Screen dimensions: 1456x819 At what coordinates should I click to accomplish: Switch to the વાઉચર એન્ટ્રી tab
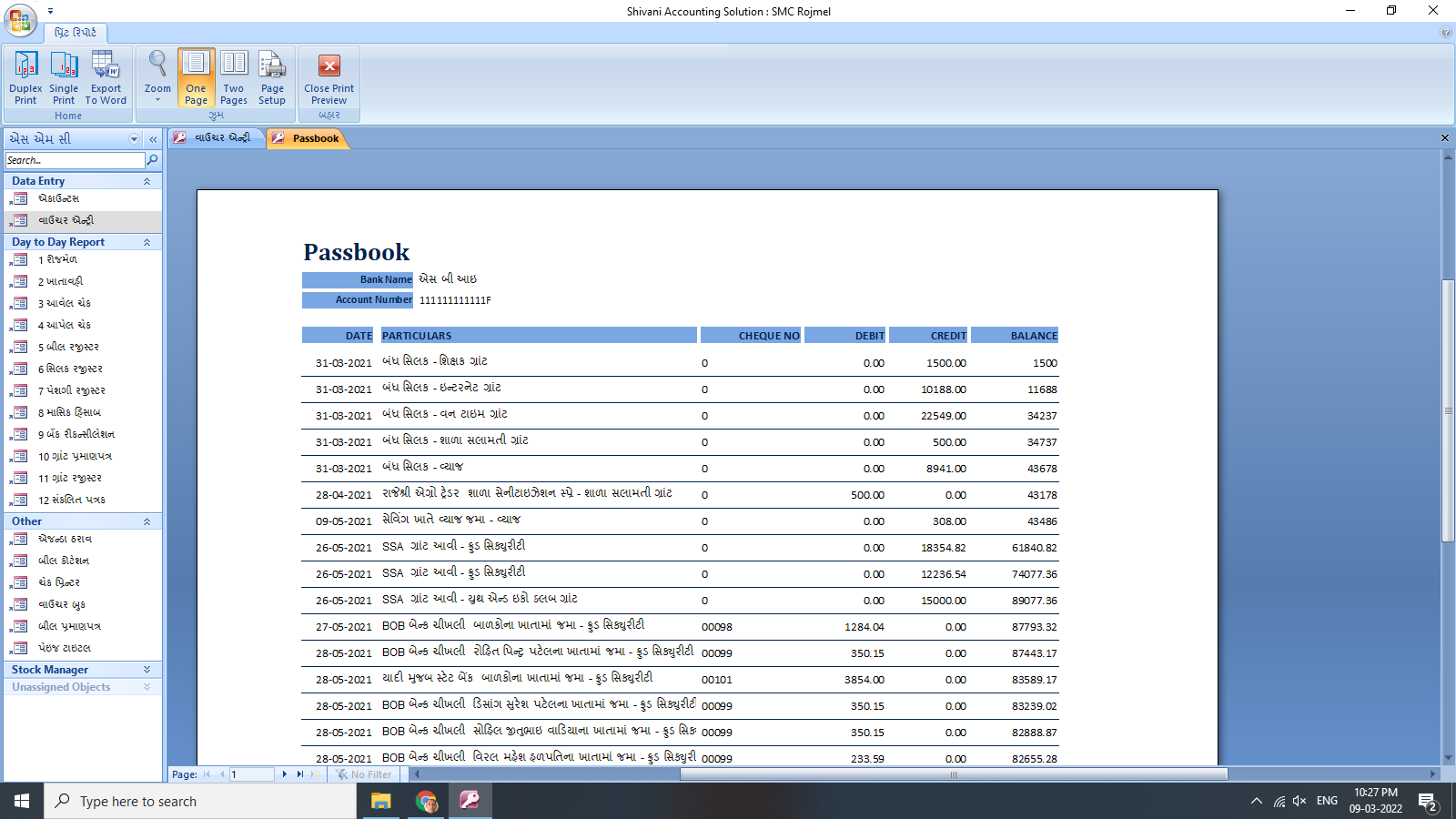coord(217,137)
